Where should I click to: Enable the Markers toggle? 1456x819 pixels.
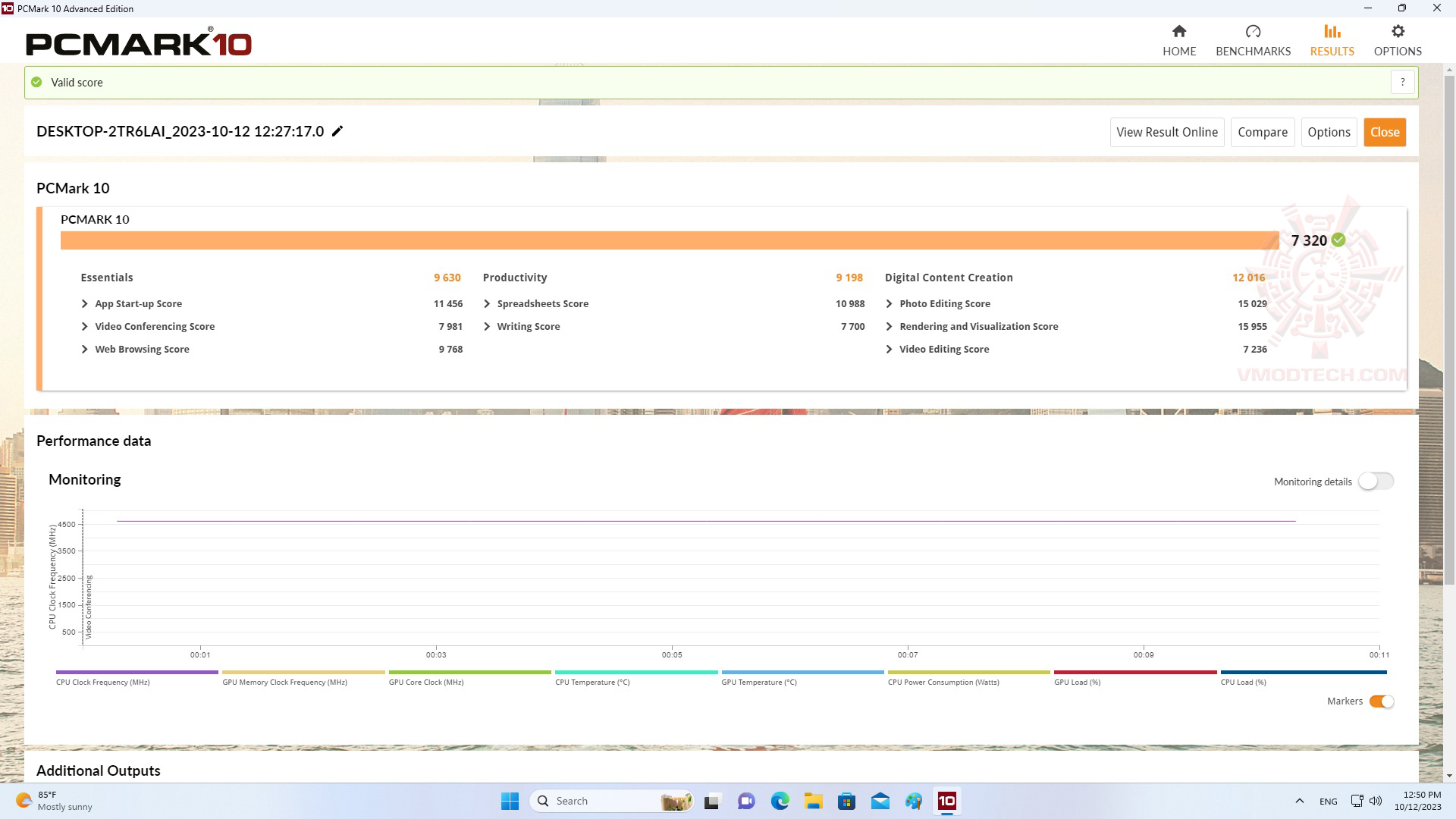(1379, 700)
